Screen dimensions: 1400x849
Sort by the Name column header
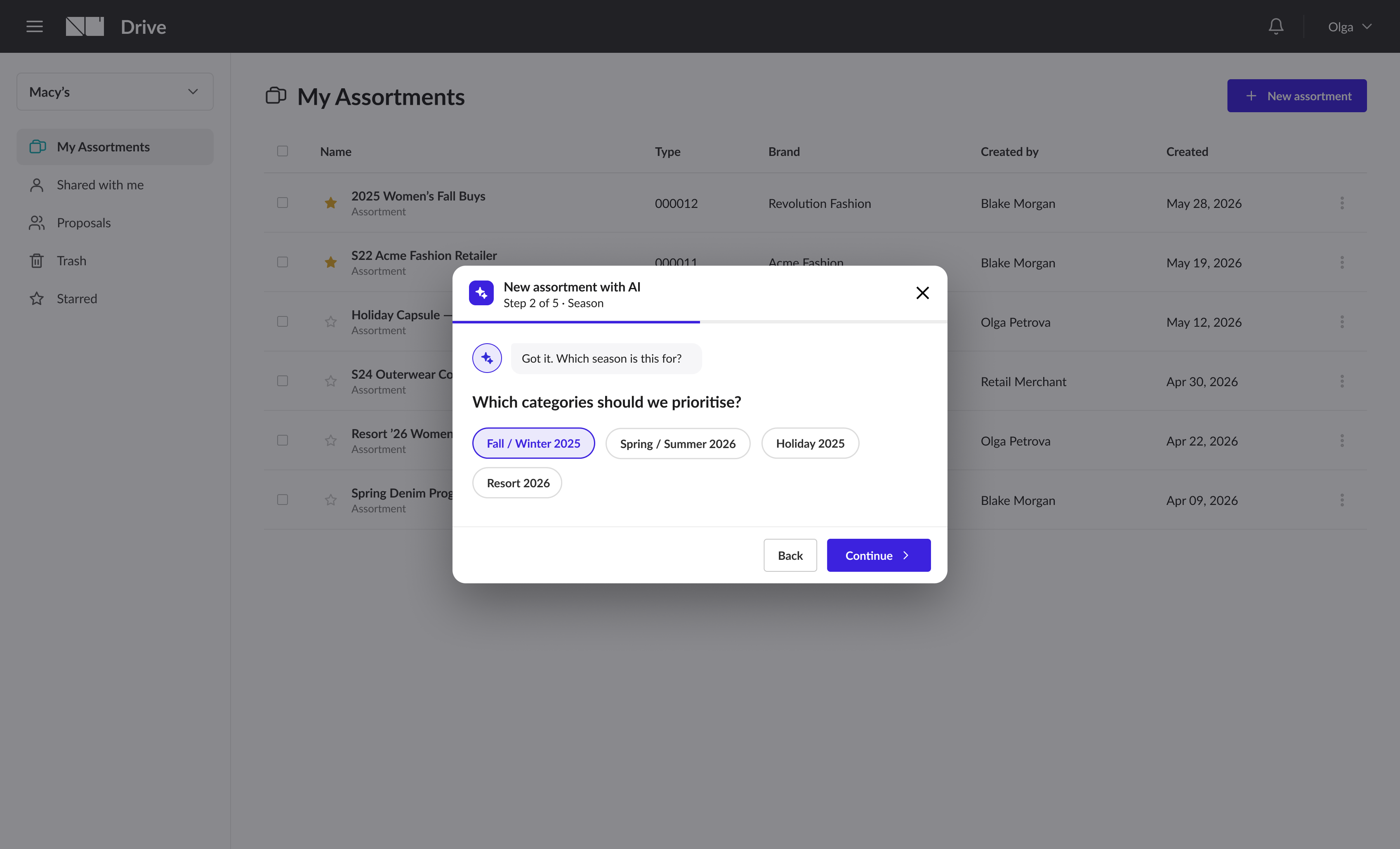336,151
